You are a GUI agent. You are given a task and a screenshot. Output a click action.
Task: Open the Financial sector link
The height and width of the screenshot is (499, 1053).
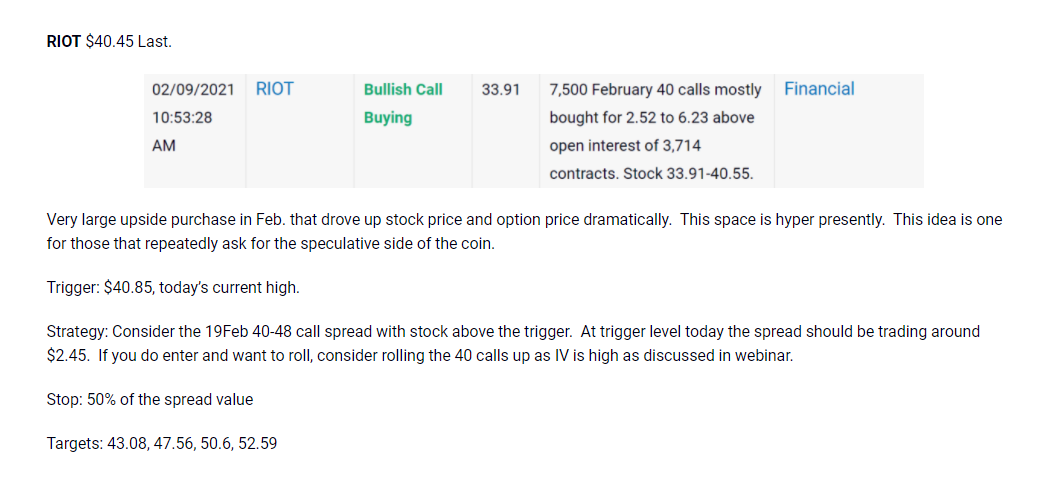tap(819, 89)
